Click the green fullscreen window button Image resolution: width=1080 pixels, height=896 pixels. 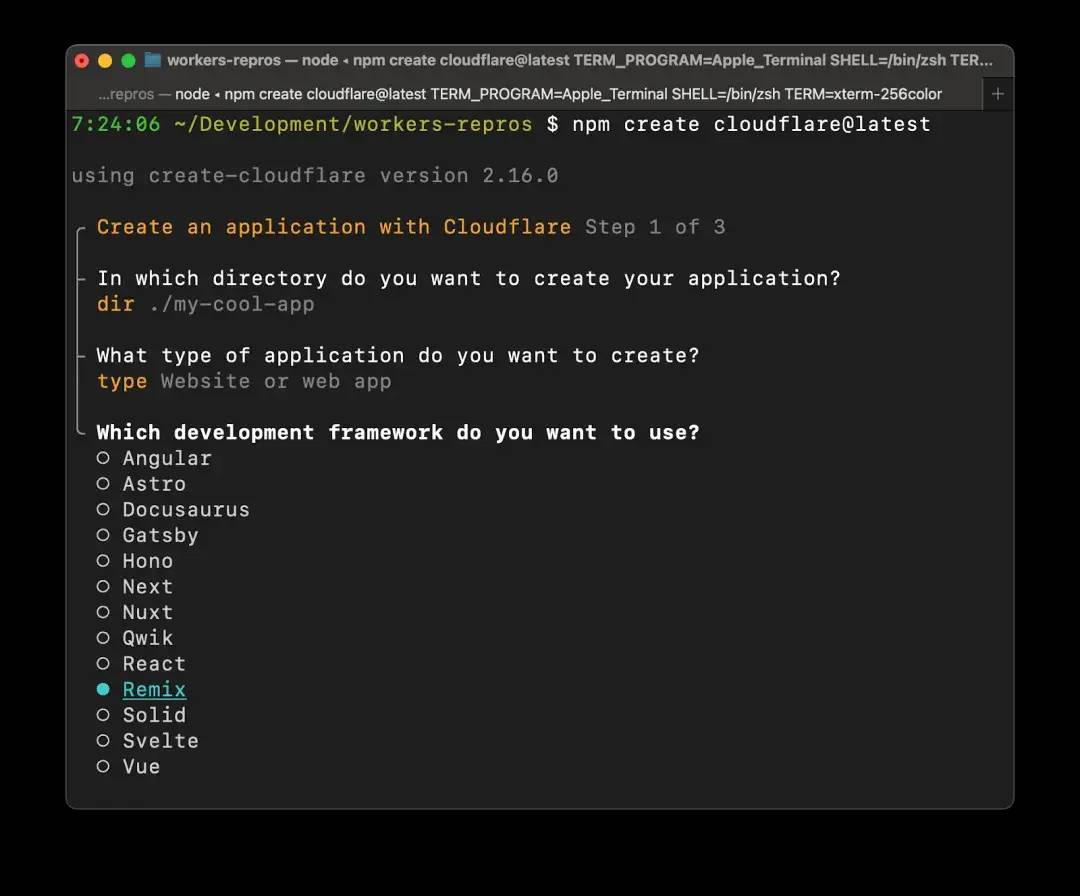tap(128, 61)
